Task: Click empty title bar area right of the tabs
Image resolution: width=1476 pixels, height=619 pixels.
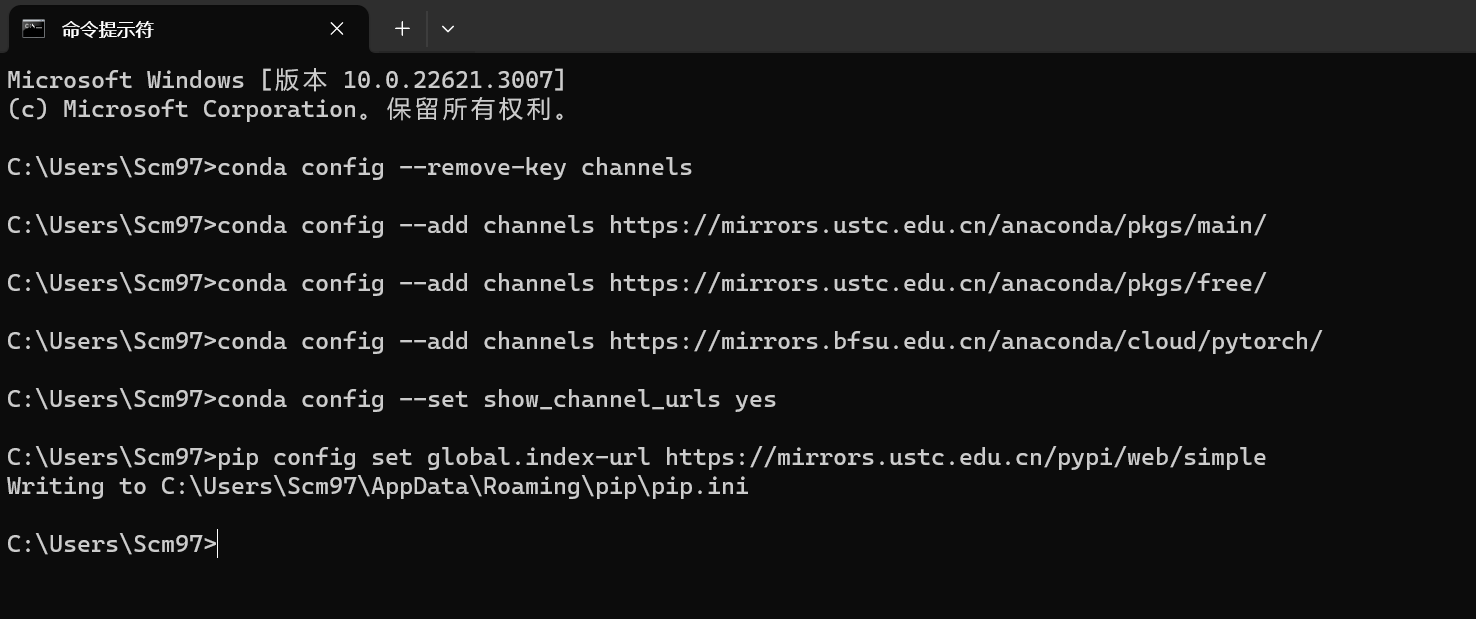Action: [950, 27]
